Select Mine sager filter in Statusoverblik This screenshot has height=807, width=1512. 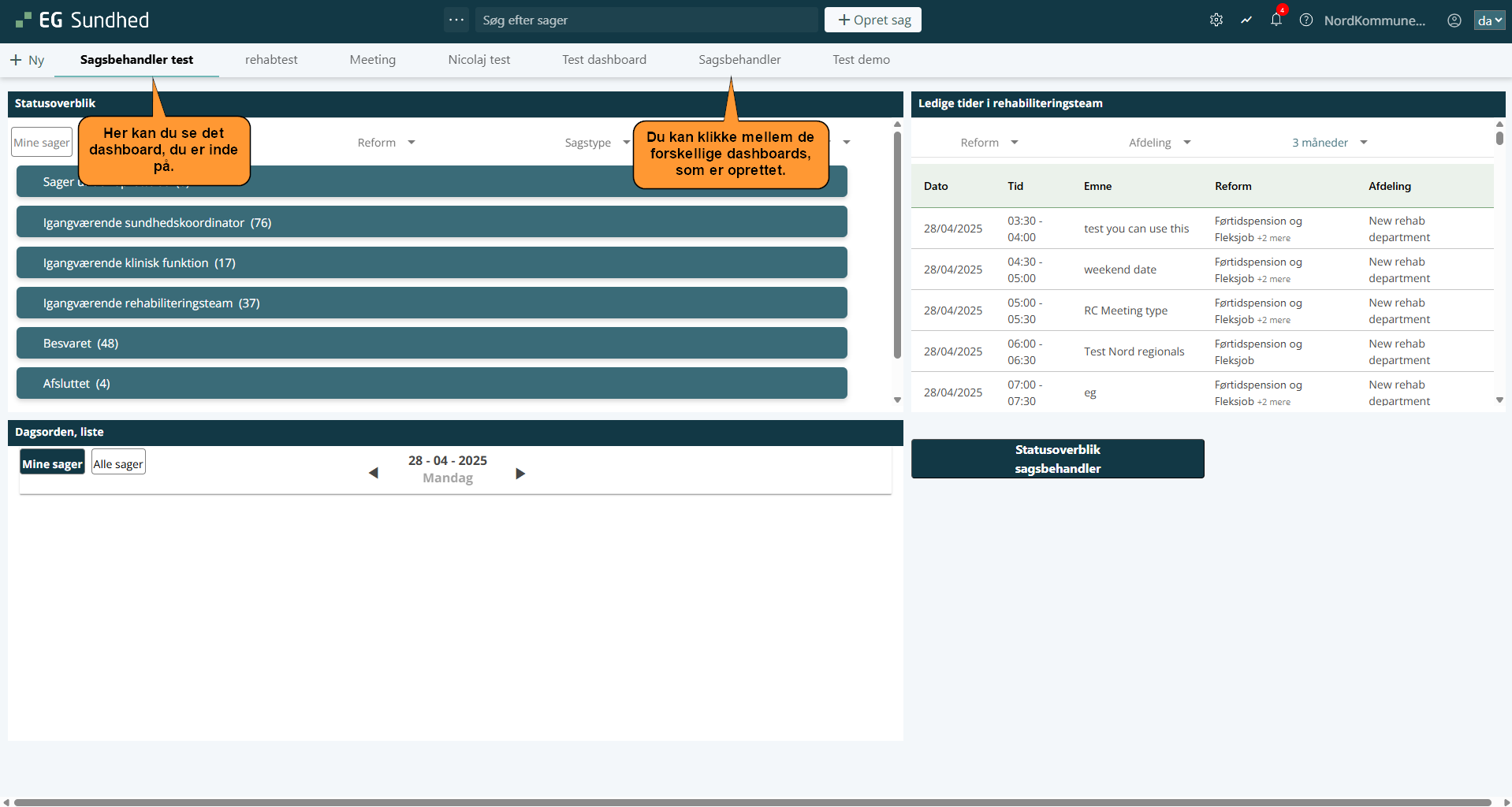pos(42,143)
